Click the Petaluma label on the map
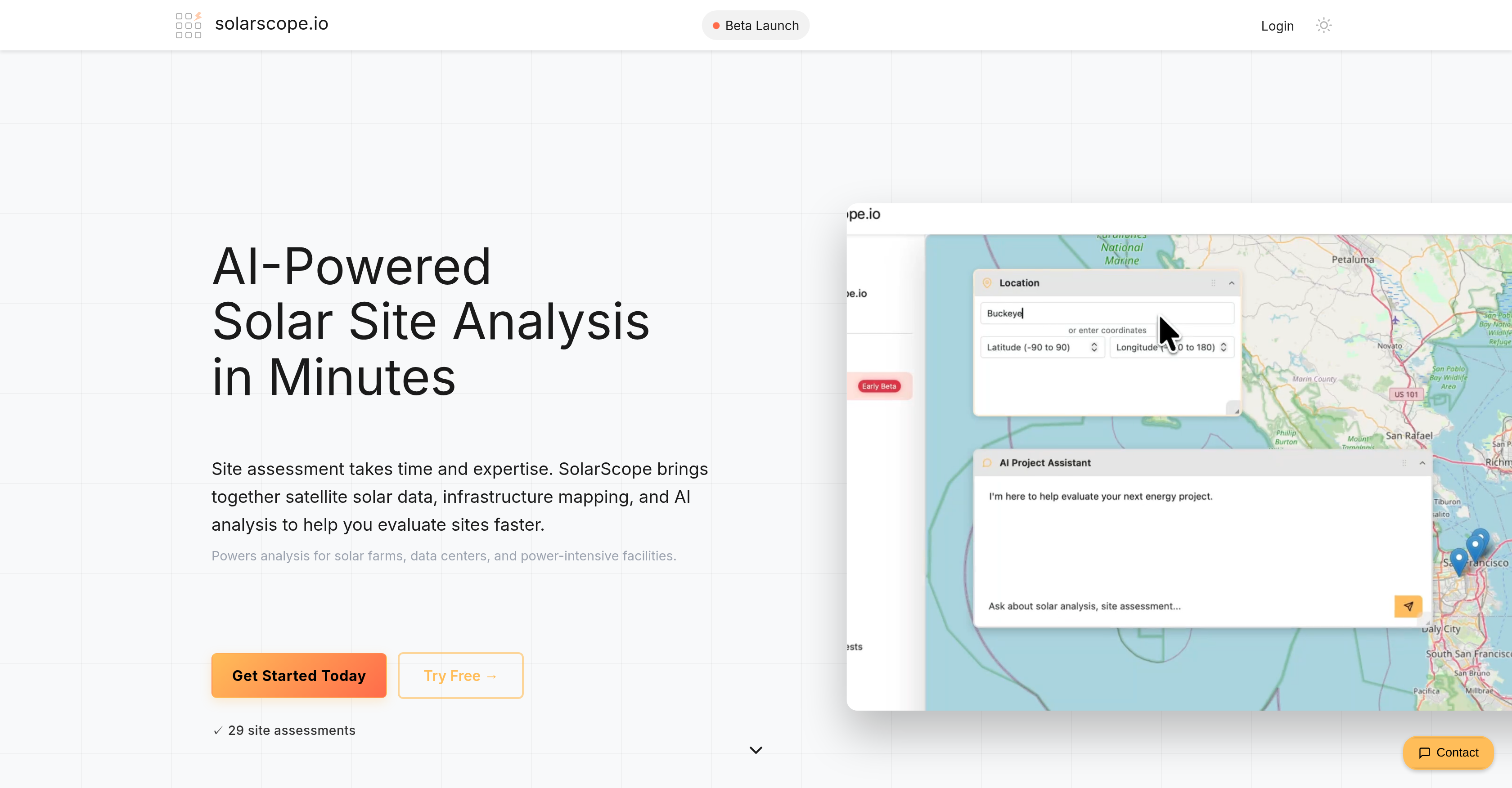Viewport: 1512px width, 788px height. 1352,260
